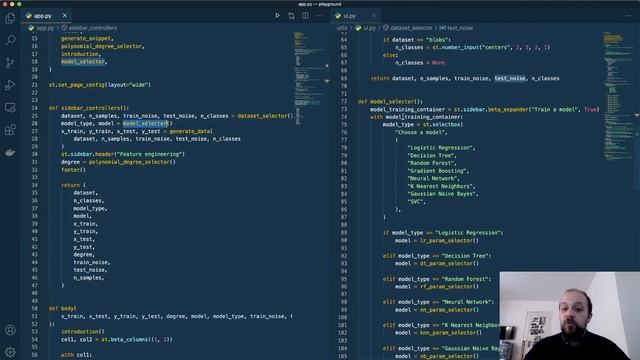Image resolution: width=640 pixels, height=360 pixels.
Task: Click 'degree = polynomial_degree_selector()' line
Action: [x=118, y=162]
